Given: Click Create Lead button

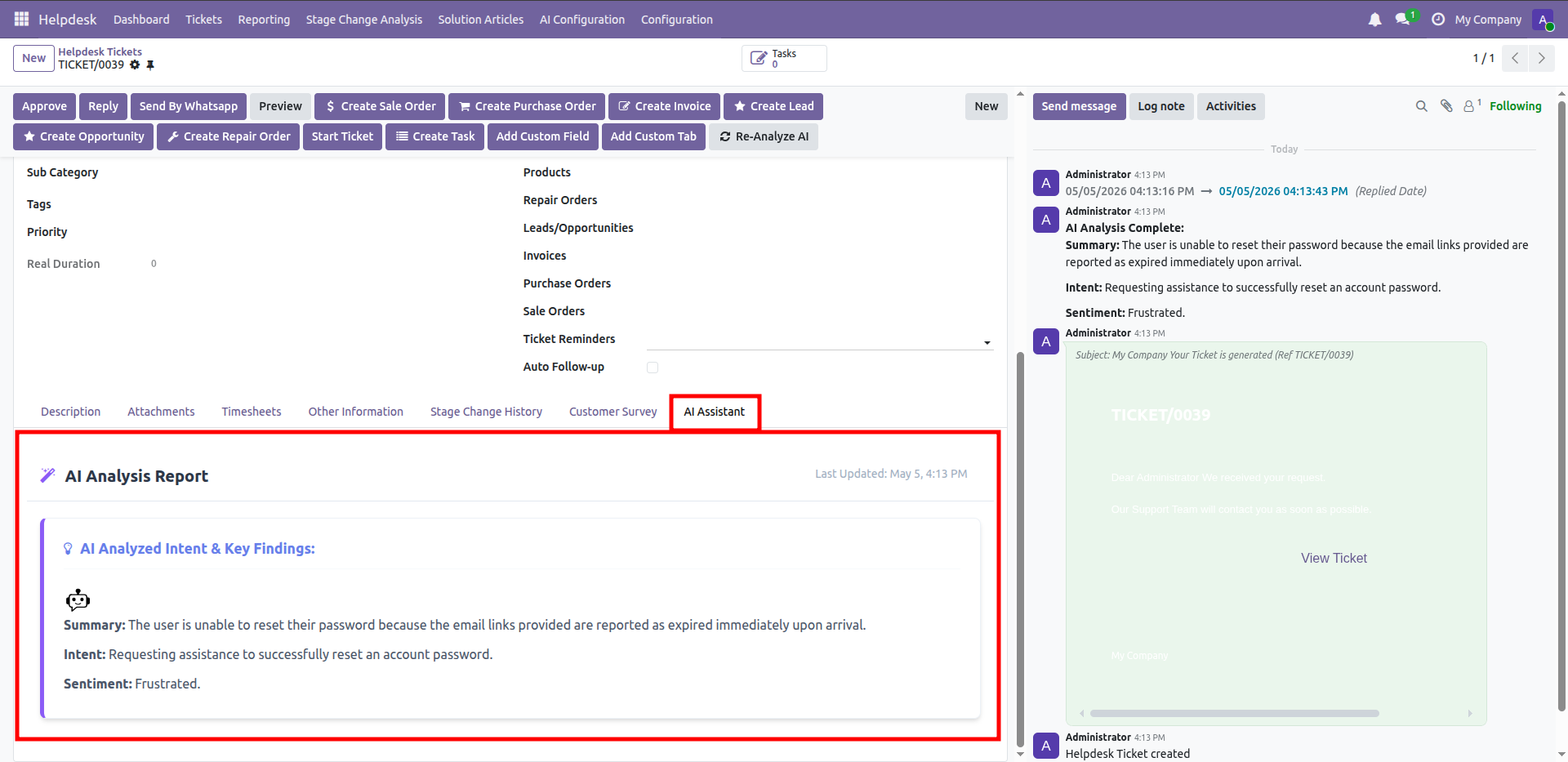Looking at the screenshot, I should click(773, 106).
